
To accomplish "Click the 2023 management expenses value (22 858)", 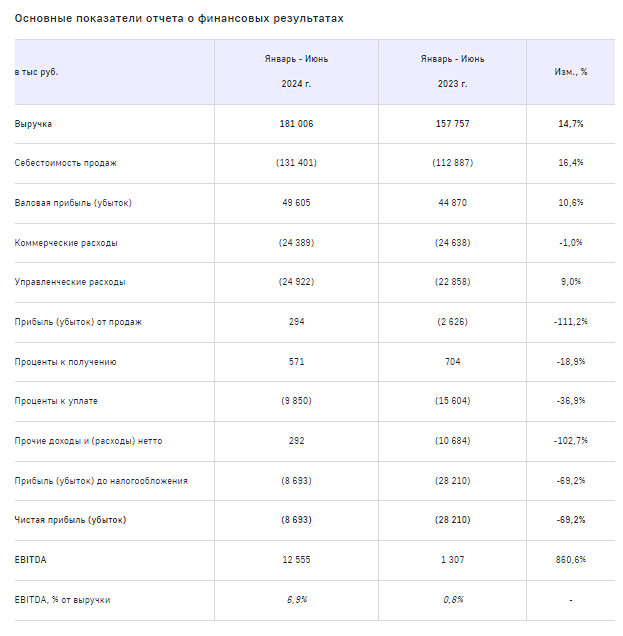I will (x=452, y=282).
